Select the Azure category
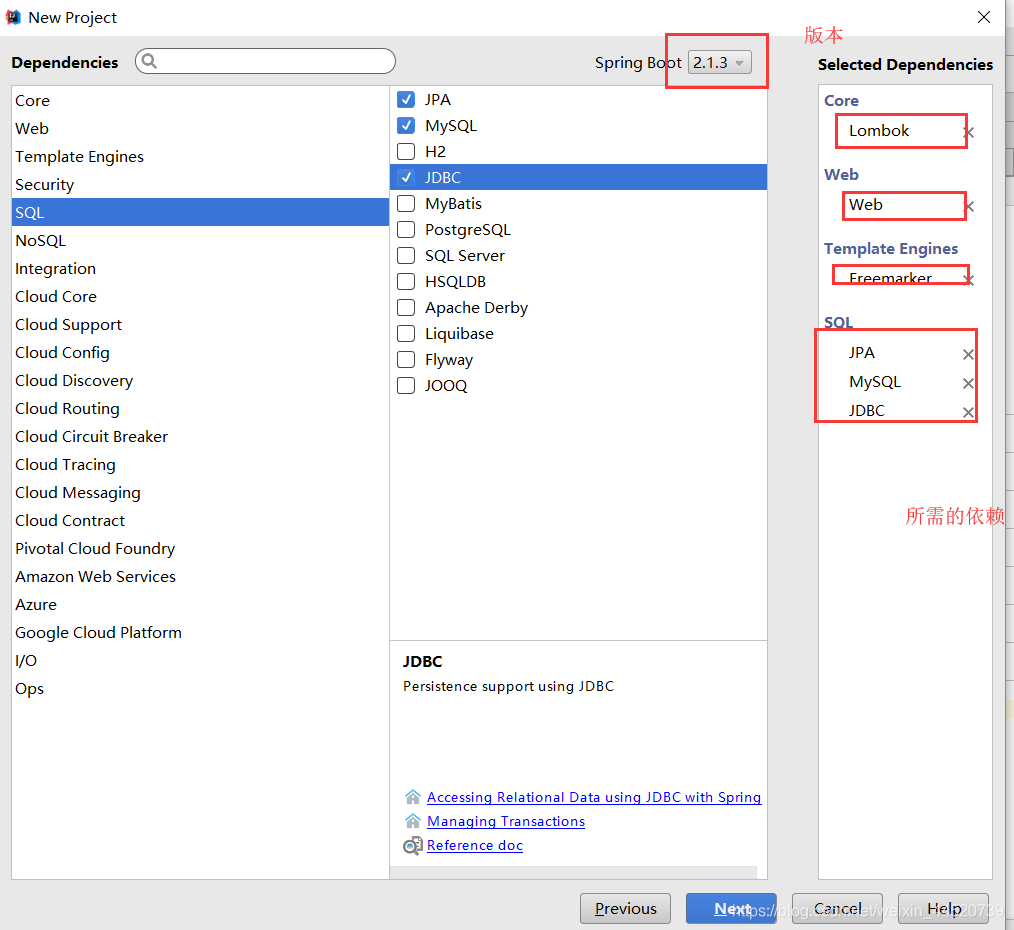The height and width of the screenshot is (930, 1014). pos(200,605)
